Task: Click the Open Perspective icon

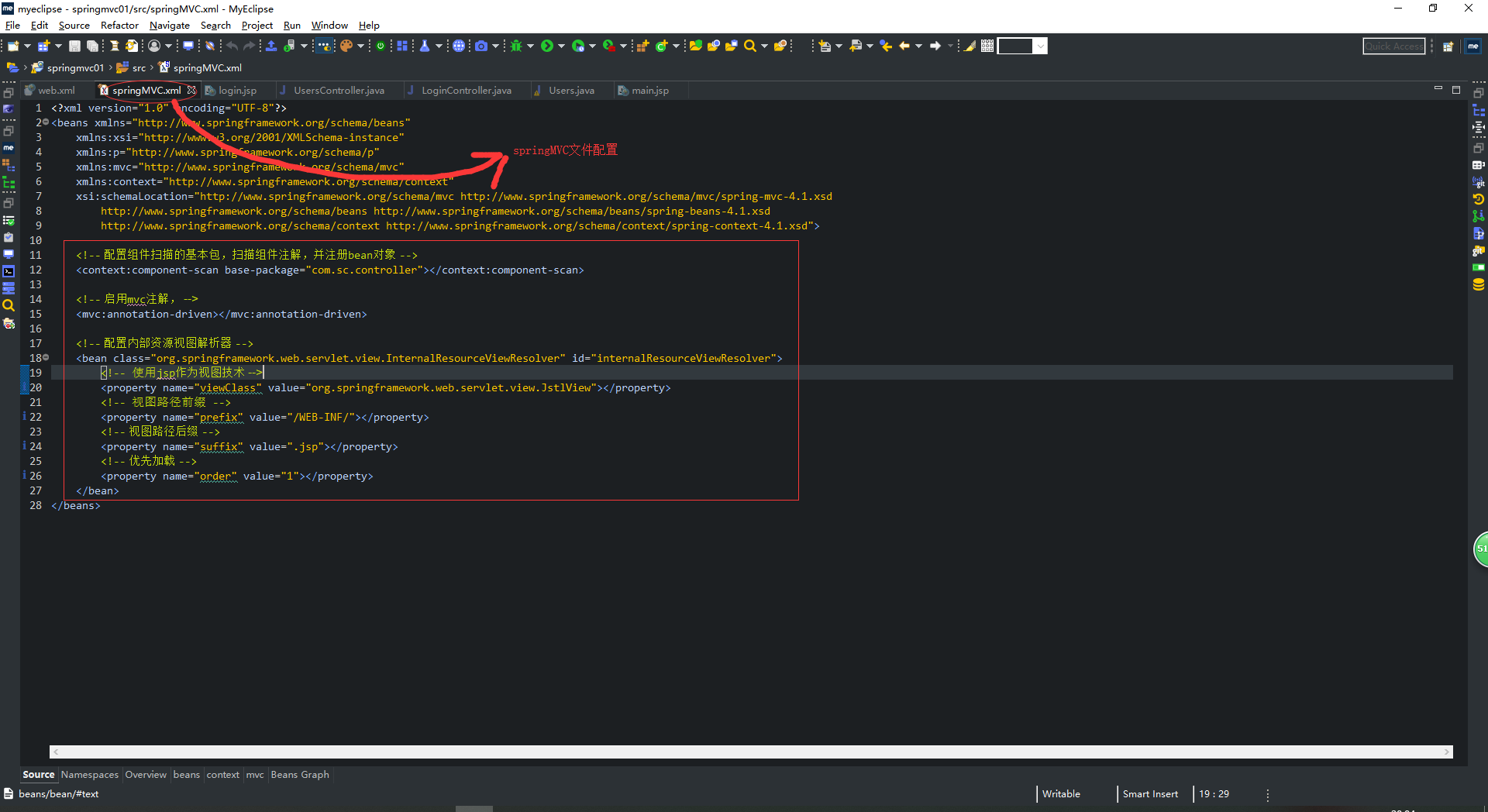Action: [1448, 46]
